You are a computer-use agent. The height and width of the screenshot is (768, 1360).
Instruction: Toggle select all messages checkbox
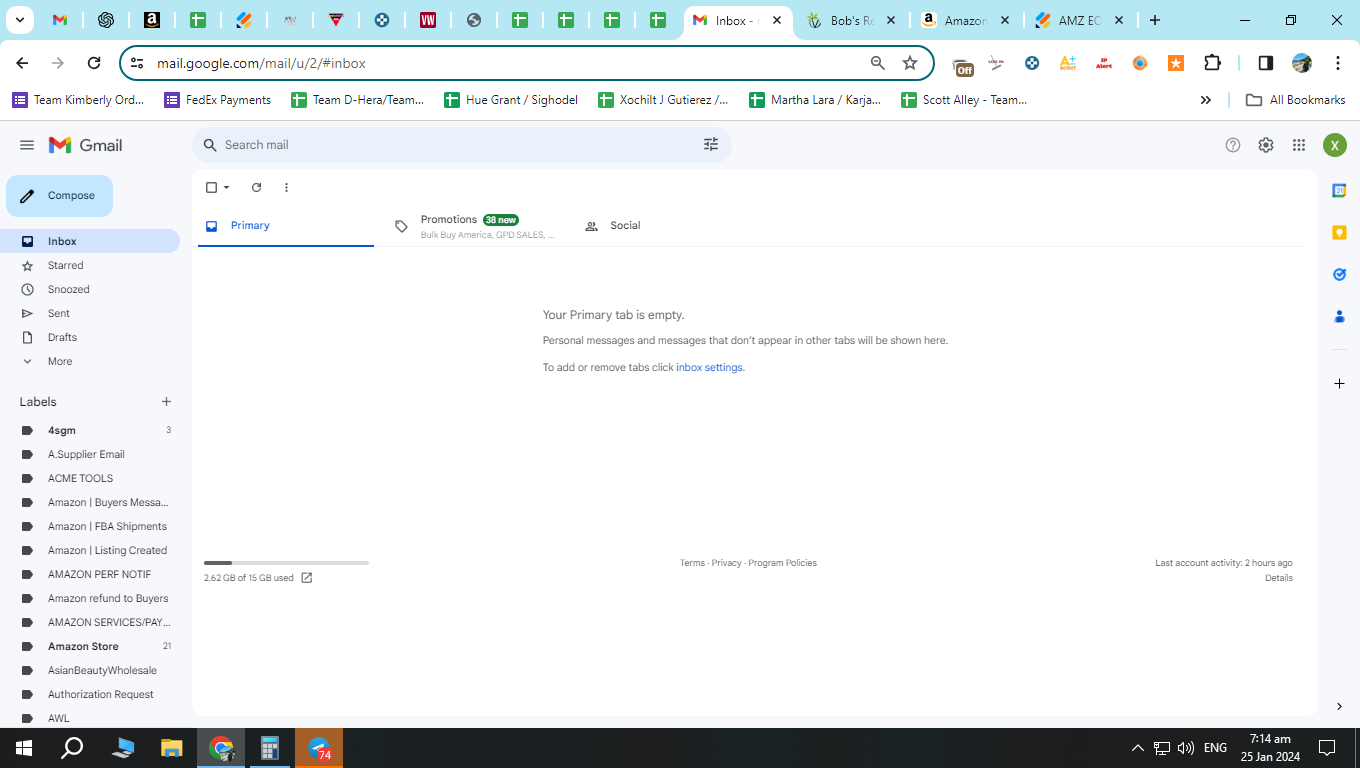click(211, 187)
